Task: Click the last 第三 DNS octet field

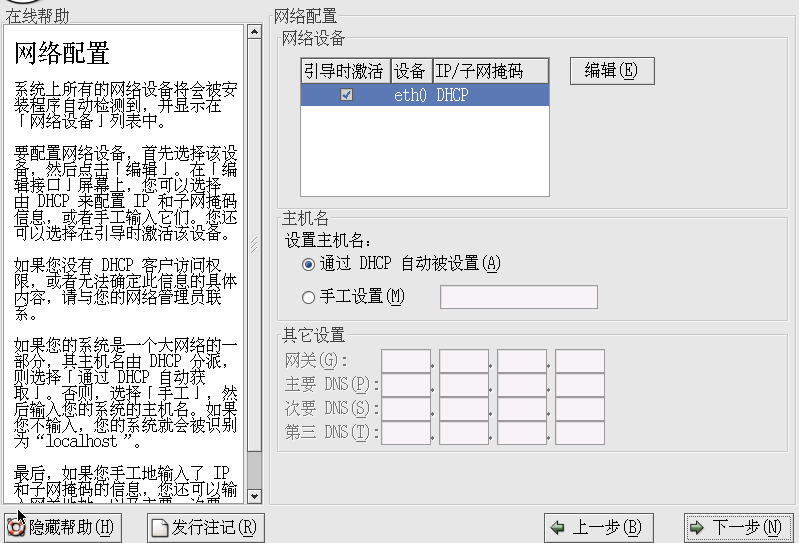Action: click(x=580, y=433)
